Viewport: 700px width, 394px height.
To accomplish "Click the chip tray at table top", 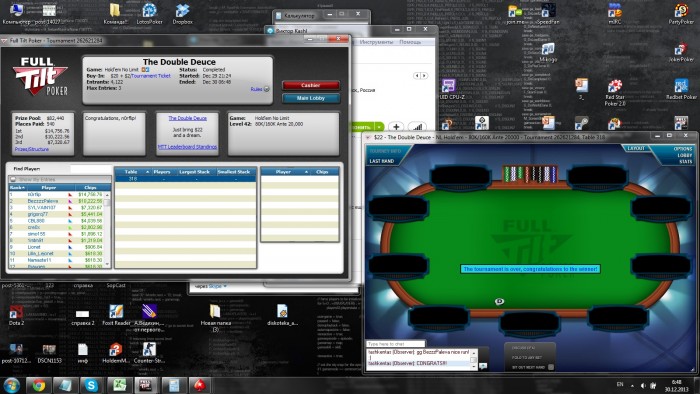I will coord(530,174).
